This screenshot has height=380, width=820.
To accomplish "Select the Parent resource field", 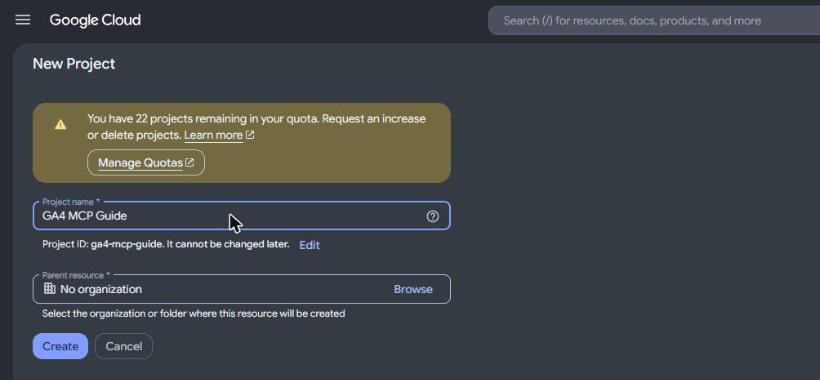I will click(241, 289).
